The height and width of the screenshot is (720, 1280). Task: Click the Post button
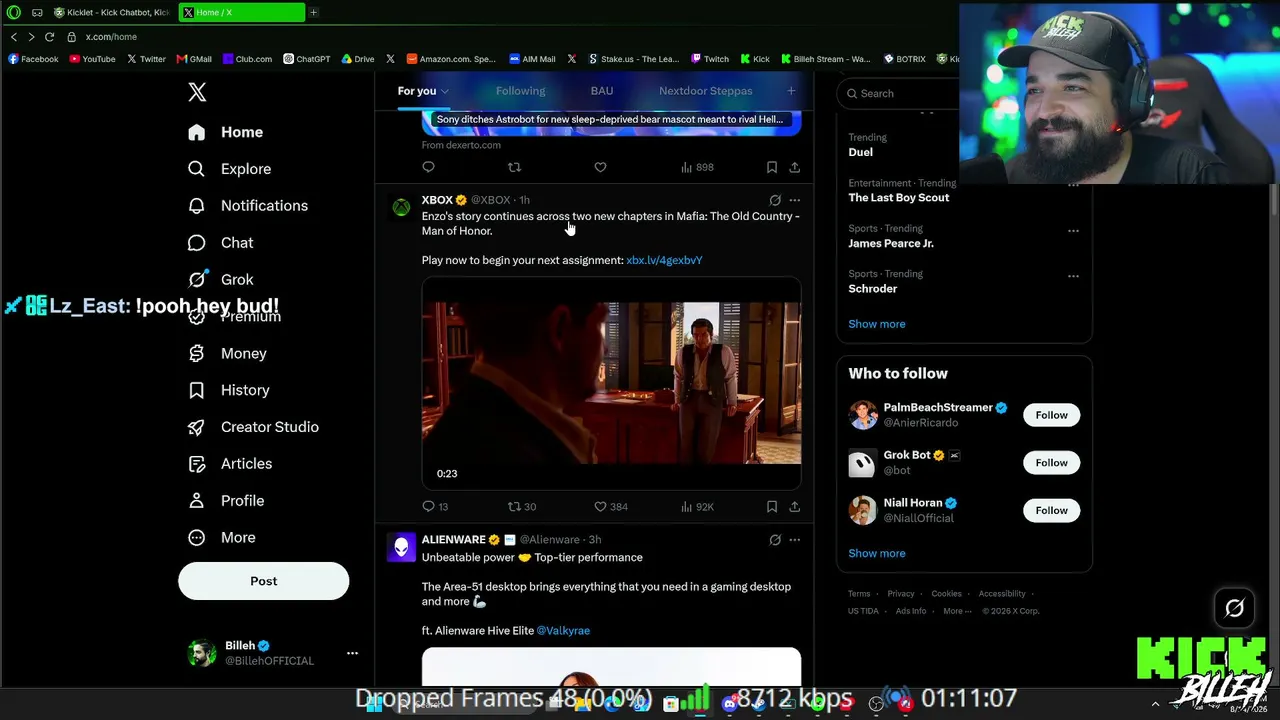click(263, 581)
